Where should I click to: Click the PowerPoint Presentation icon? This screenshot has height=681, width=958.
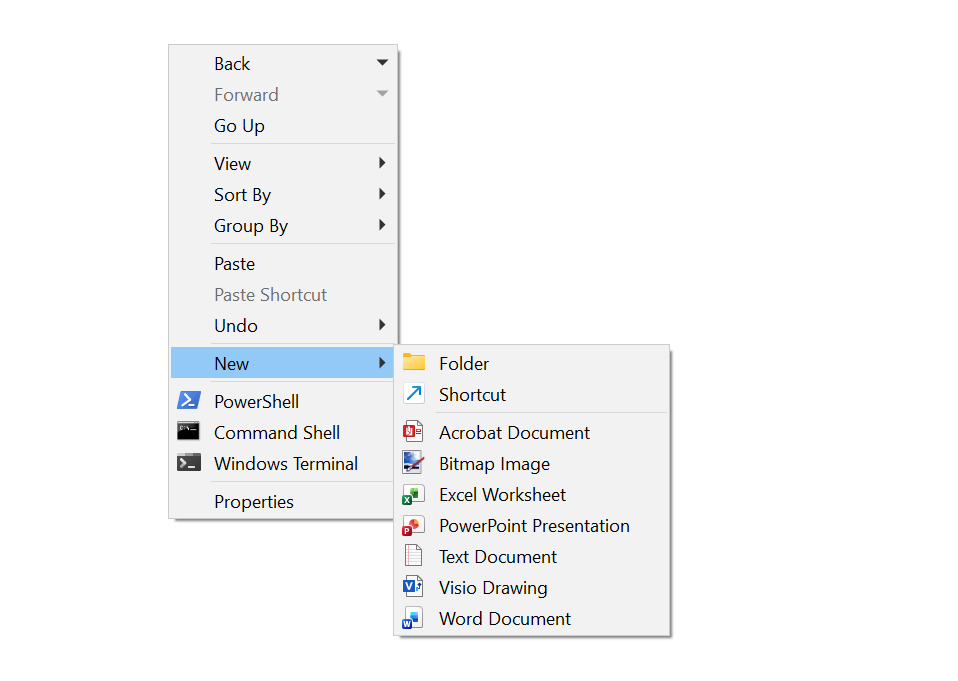tap(413, 526)
